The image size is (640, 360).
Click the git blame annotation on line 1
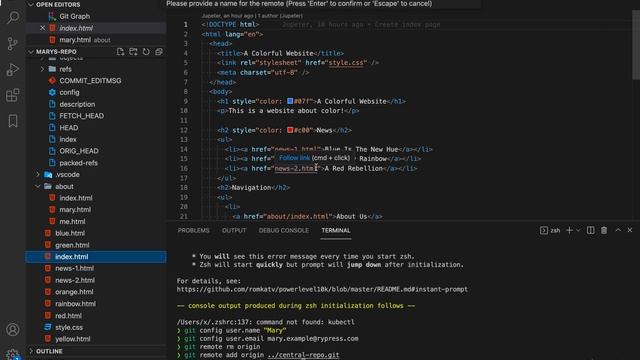click(361, 24)
